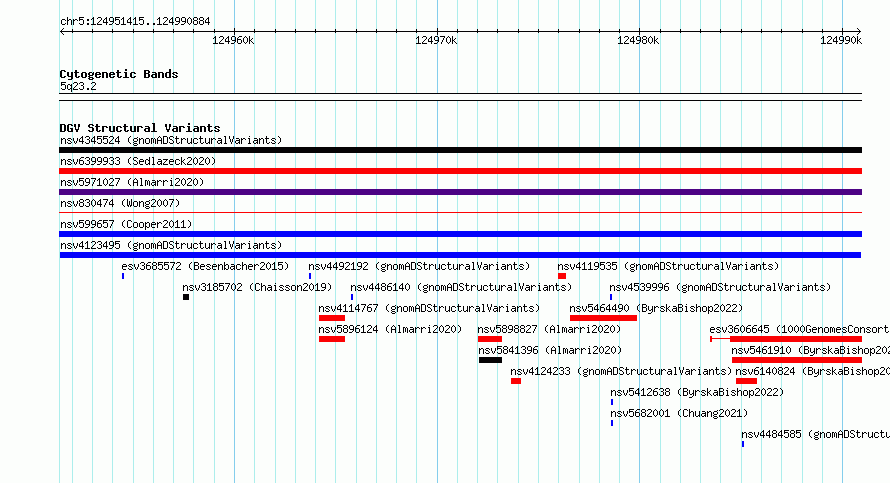The height and width of the screenshot is (483, 890).
Task: Select nsv5412638 (ByrskaBishop2022) label
Action: point(697,392)
